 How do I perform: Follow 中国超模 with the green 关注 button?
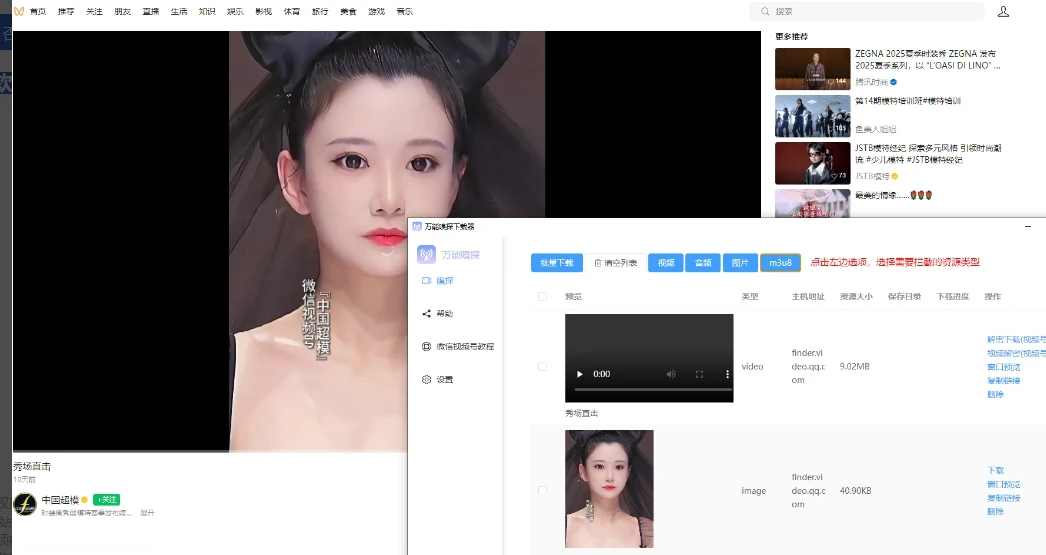pos(106,500)
